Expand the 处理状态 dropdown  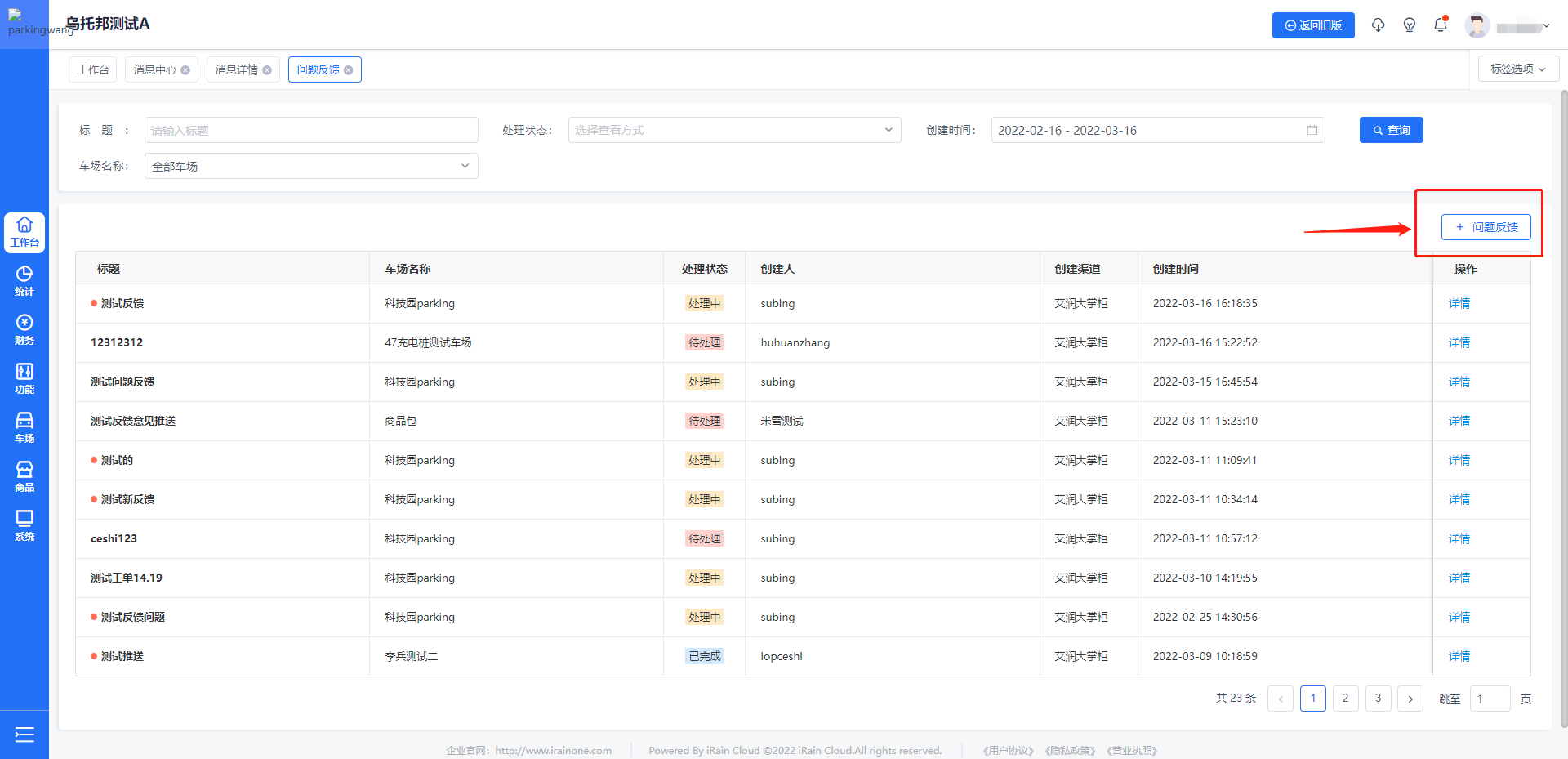click(734, 130)
